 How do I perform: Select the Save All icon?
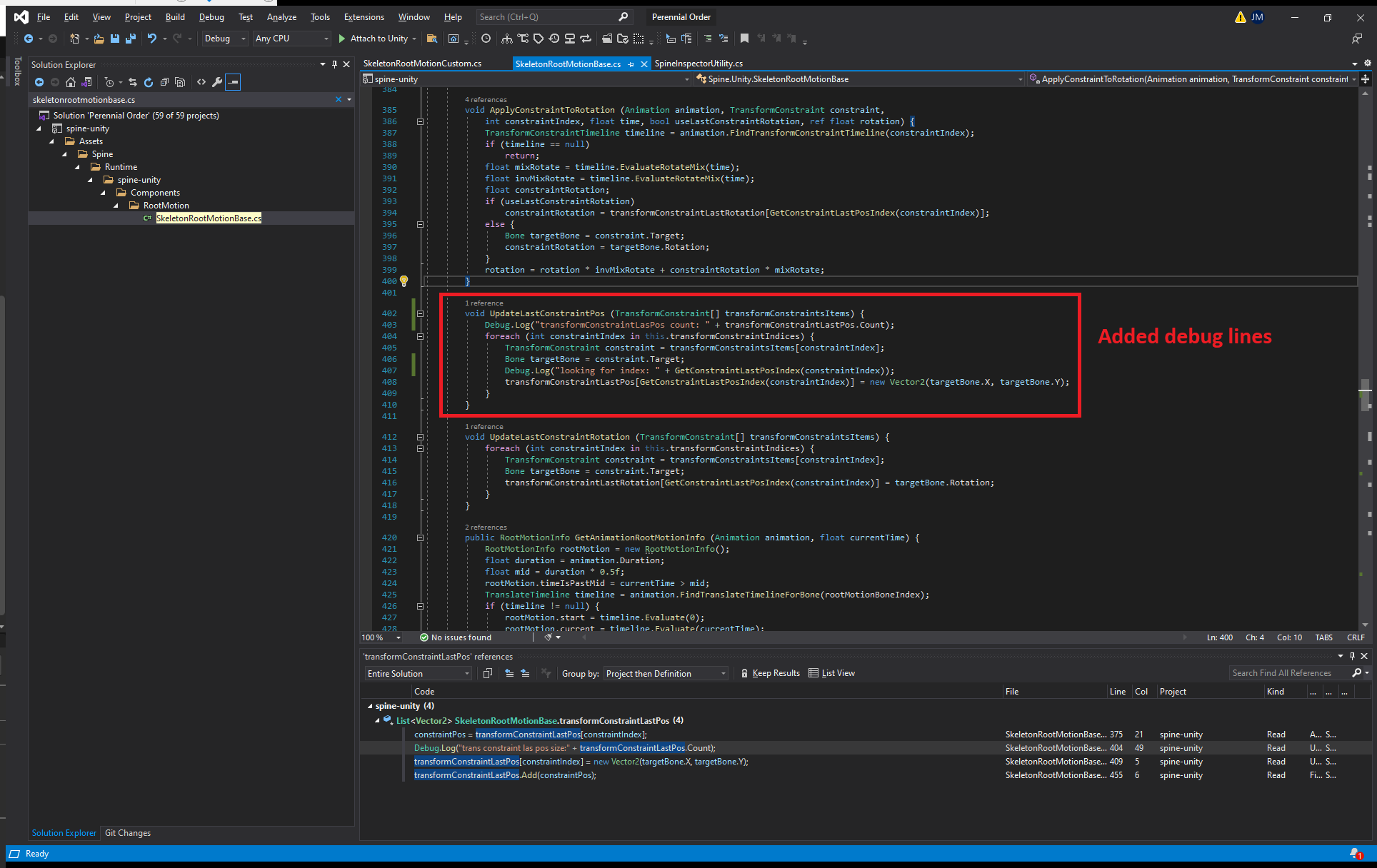130,39
